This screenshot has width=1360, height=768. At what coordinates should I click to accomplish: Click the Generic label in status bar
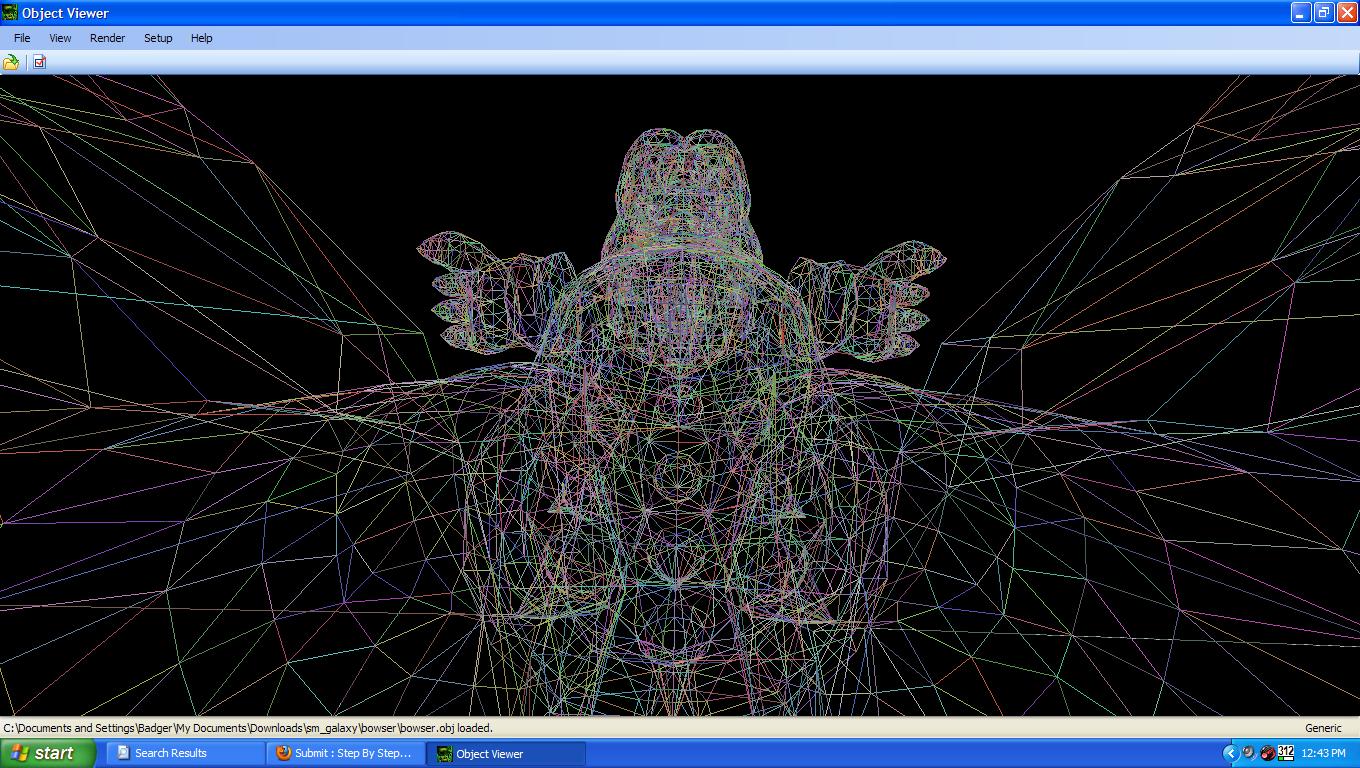point(1323,728)
